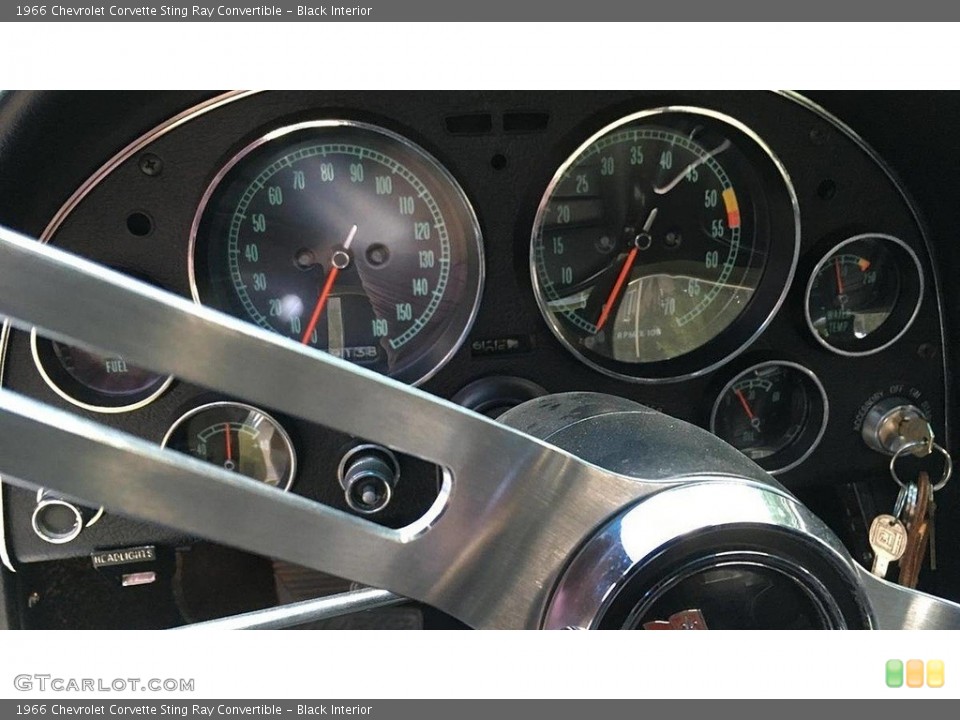Click the orange square icon
Viewport: 960px width, 720px height.
915,673
